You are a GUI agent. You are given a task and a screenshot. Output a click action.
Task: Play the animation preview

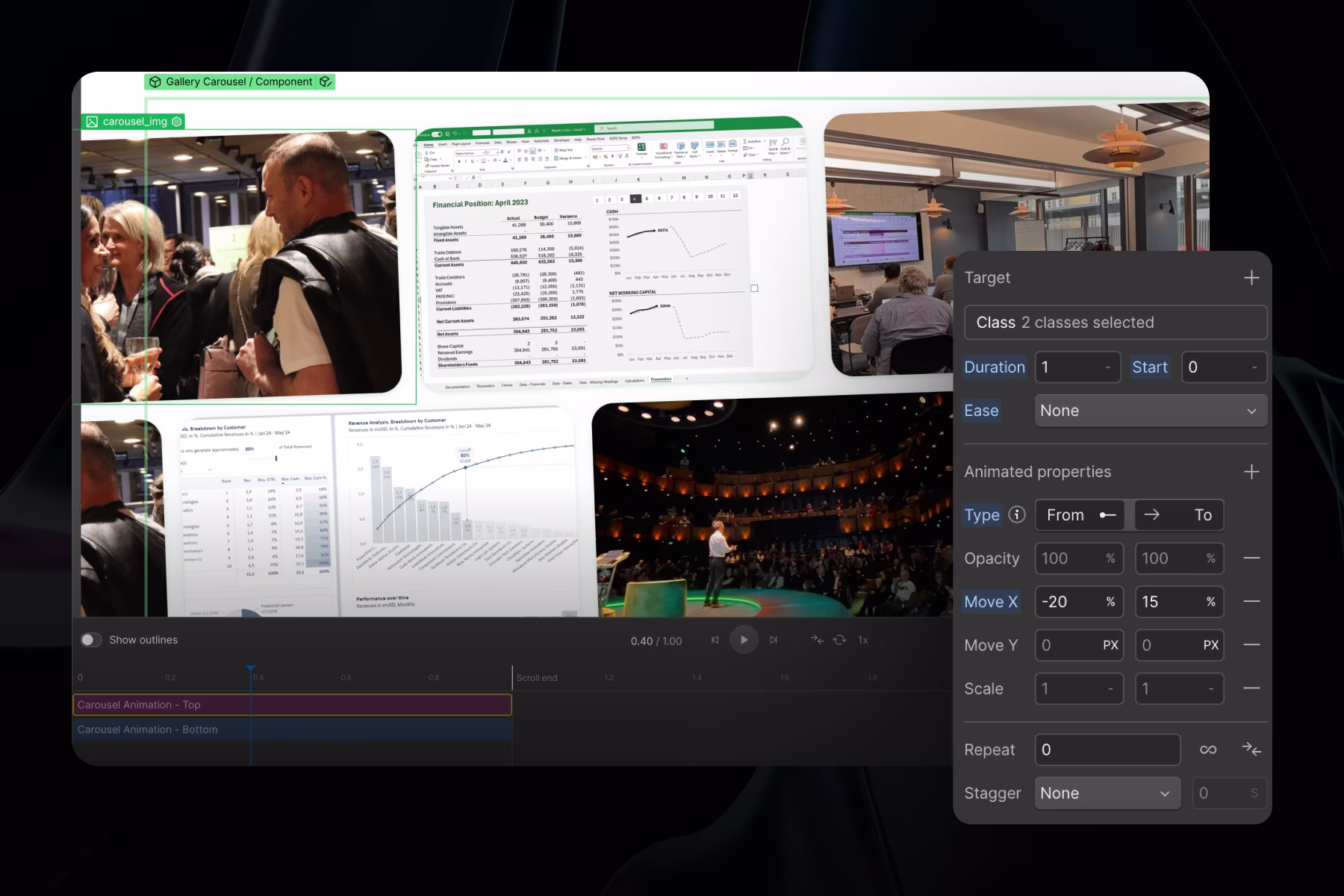click(x=744, y=640)
